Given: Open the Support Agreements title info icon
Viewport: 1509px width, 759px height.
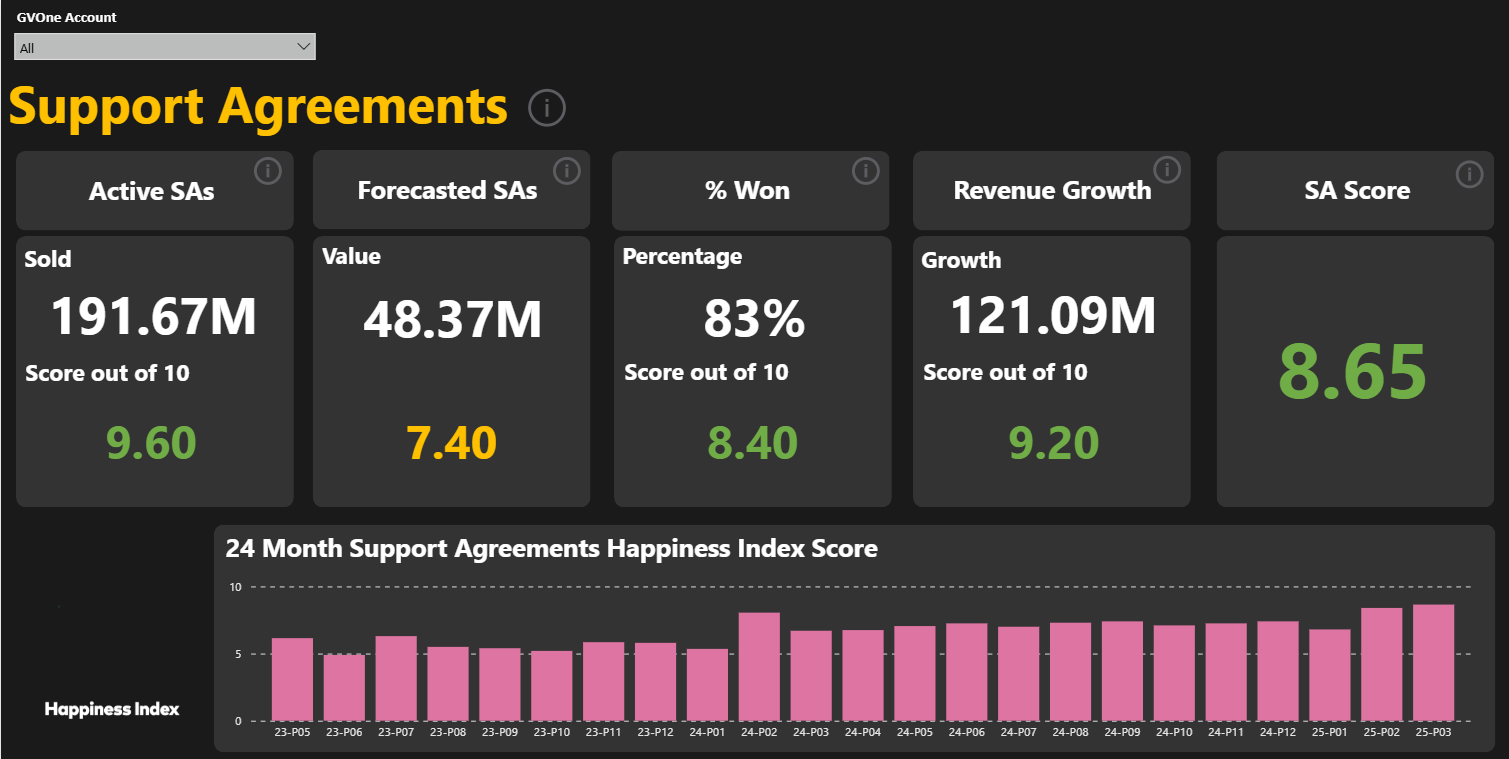Looking at the screenshot, I should pyautogui.click(x=547, y=107).
